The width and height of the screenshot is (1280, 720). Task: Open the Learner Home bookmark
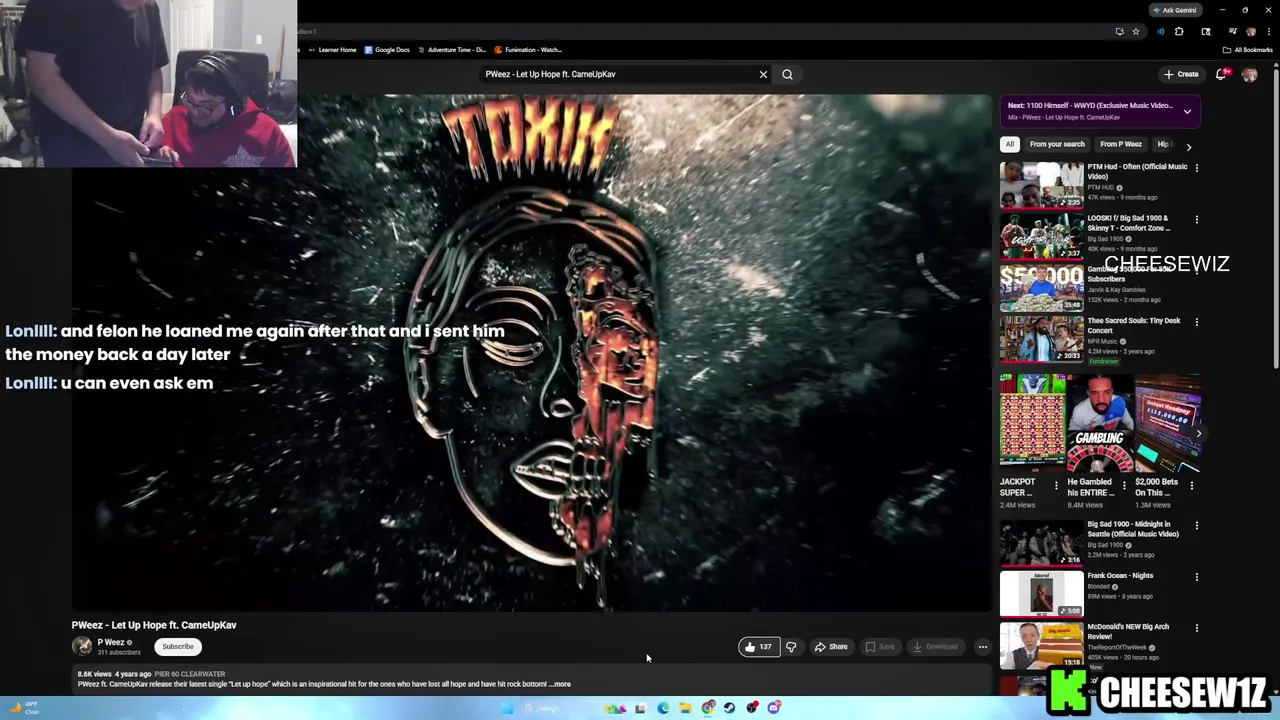tap(333, 50)
